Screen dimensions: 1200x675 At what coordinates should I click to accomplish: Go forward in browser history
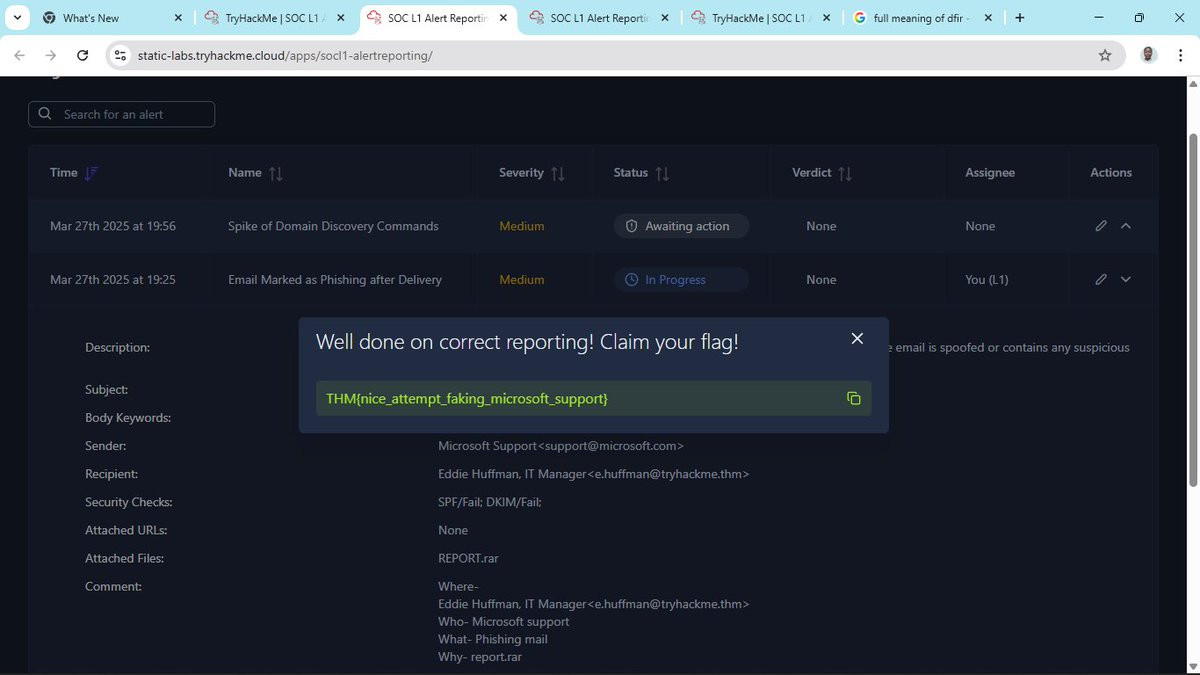click(51, 56)
